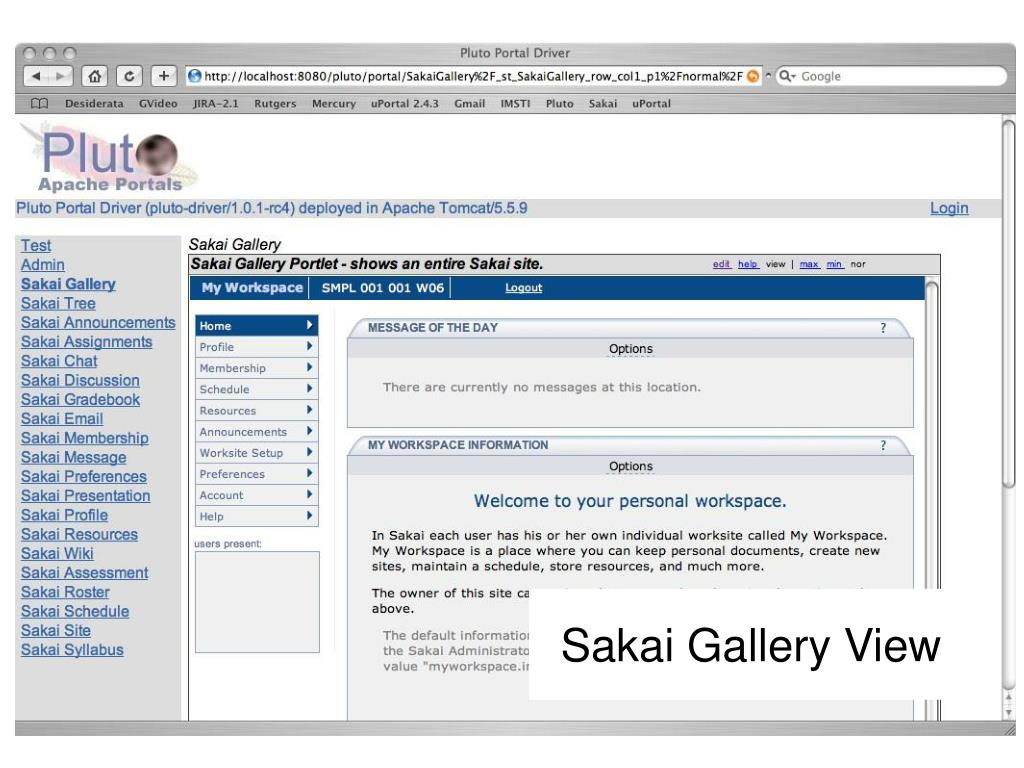The image size is (1024, 768).
Task: Select Worksite Setup in the workspace menu
Action: pyautogui.click(x=257, y=453)
